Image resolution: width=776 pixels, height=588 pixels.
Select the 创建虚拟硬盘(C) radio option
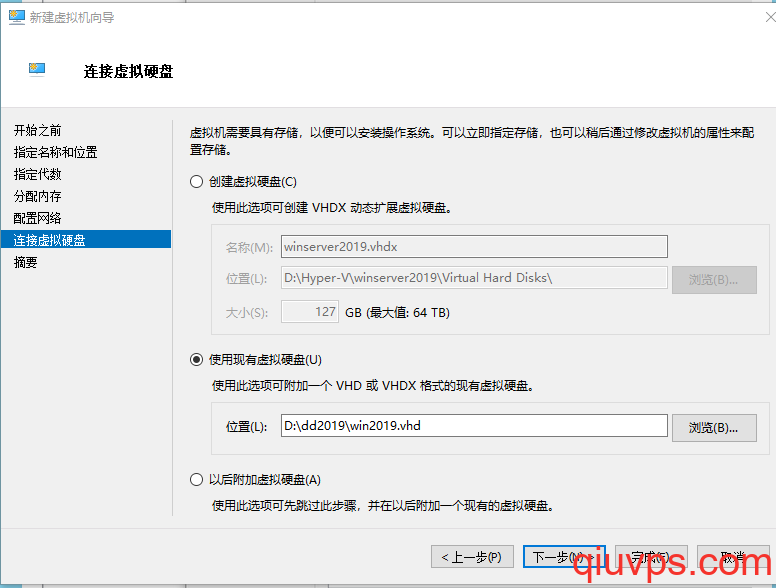(x=196, y=182)
